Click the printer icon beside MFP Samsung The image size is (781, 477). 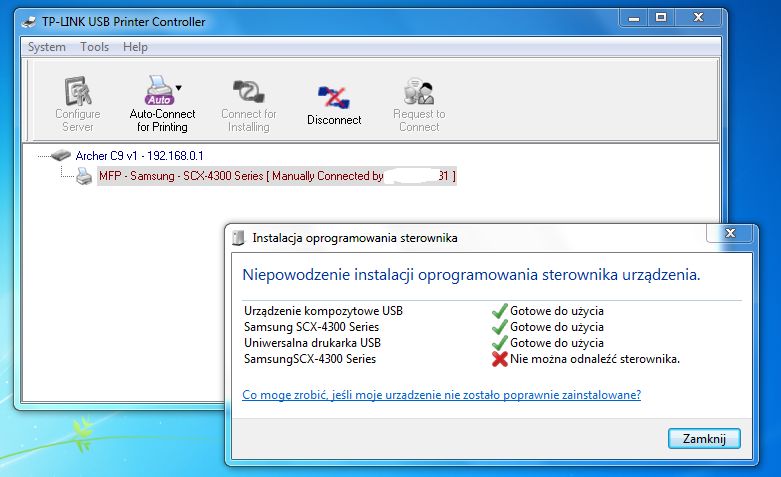tap(84, 176)
